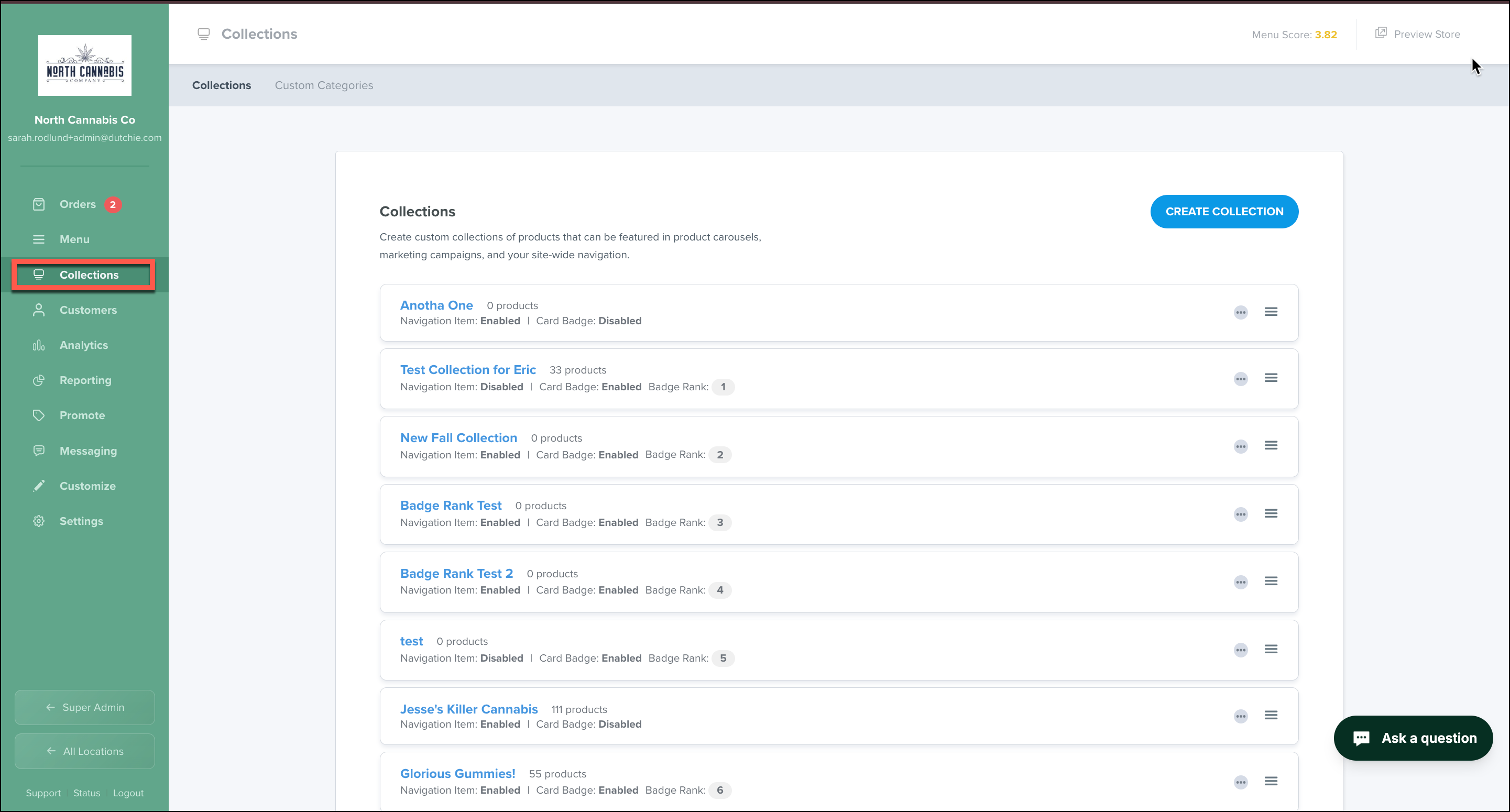Open options menu for Badge Rank Test
This screenshot has height=812, width=1510.
click(1241, 515)
